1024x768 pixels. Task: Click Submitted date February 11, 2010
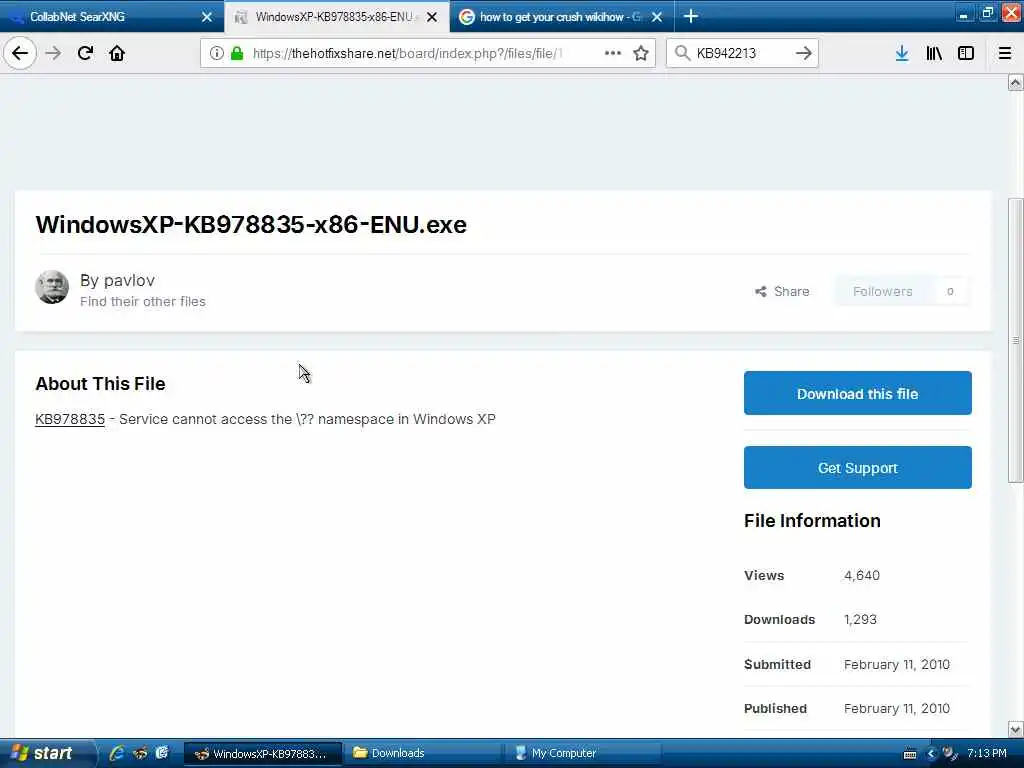pyautogui.click(x=897, y=664)
